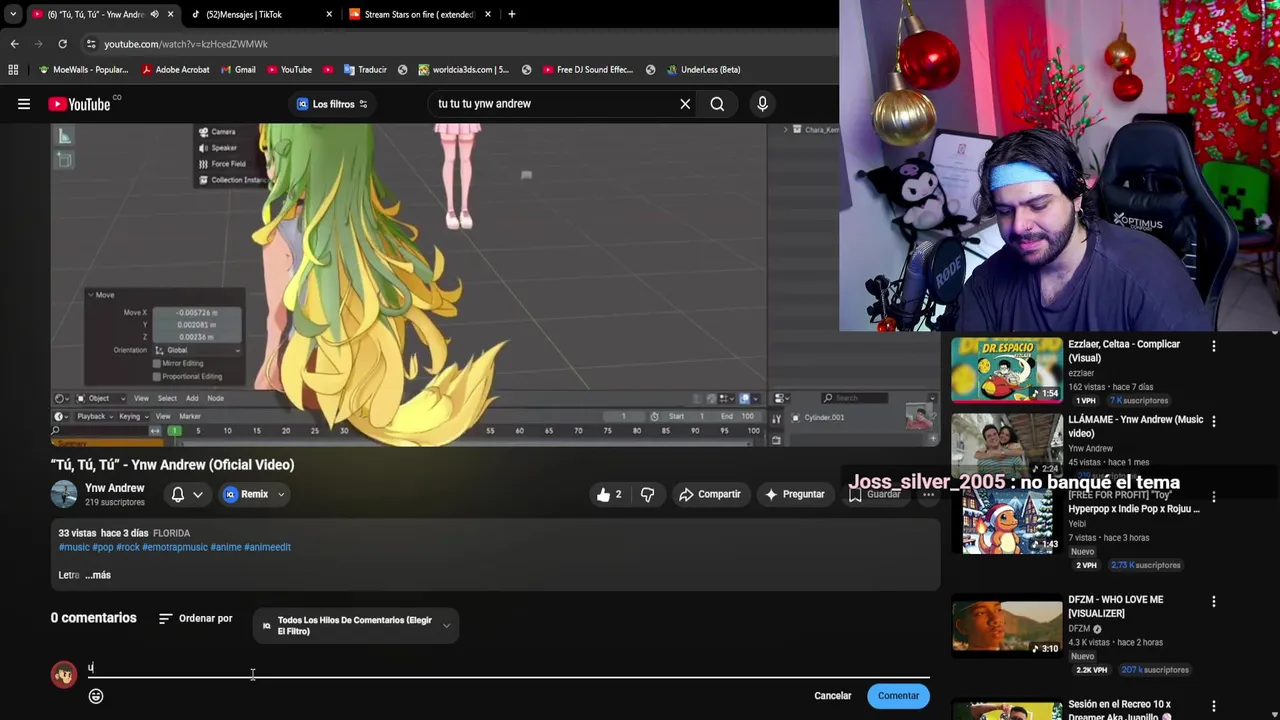This screenshot has width=1280, height=720.
Task: Open Adobe Acrobat bookmark
Action: (175, 70)
